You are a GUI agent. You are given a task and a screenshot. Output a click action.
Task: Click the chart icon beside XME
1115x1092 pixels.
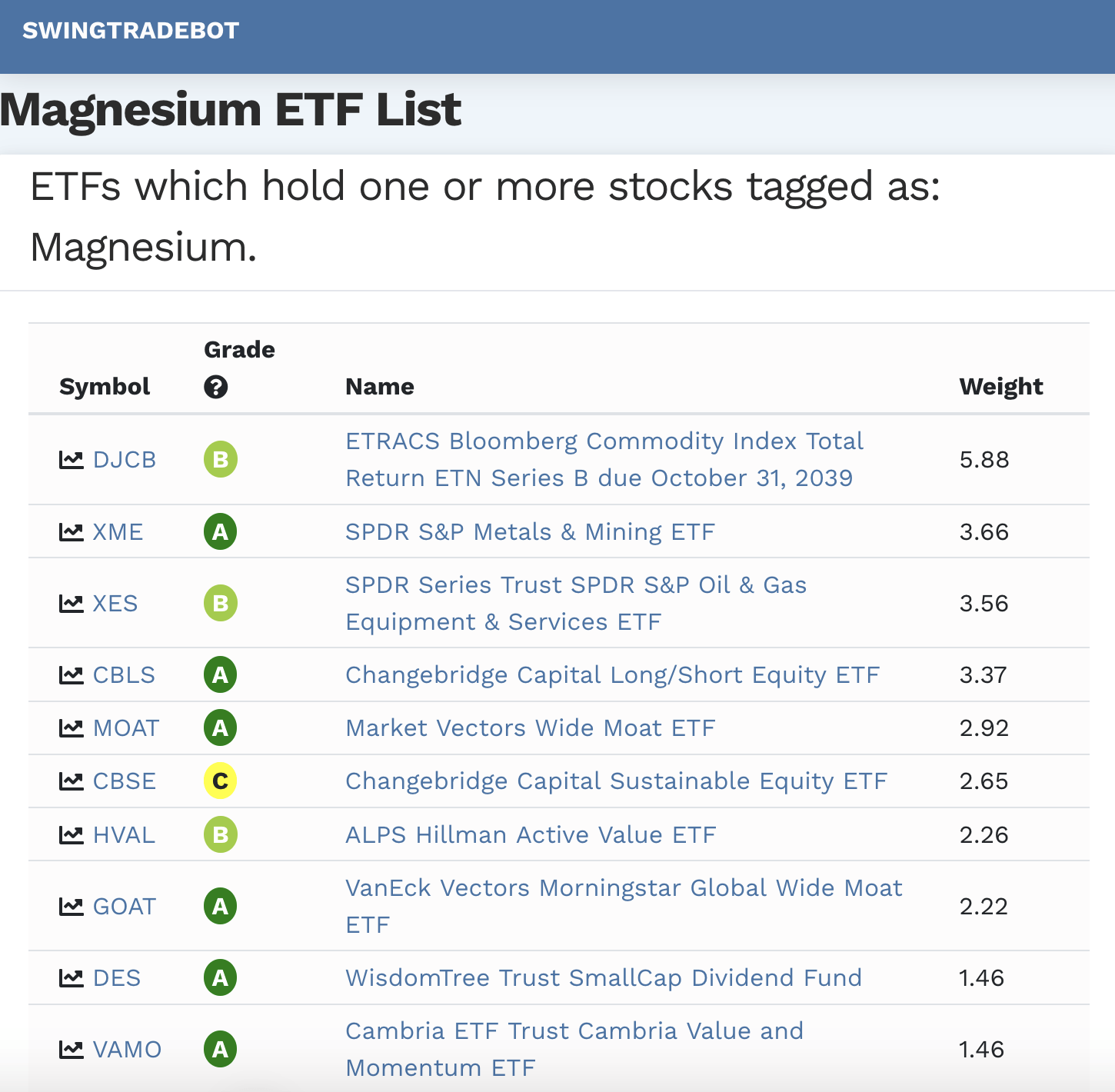(x=72, y=532)
